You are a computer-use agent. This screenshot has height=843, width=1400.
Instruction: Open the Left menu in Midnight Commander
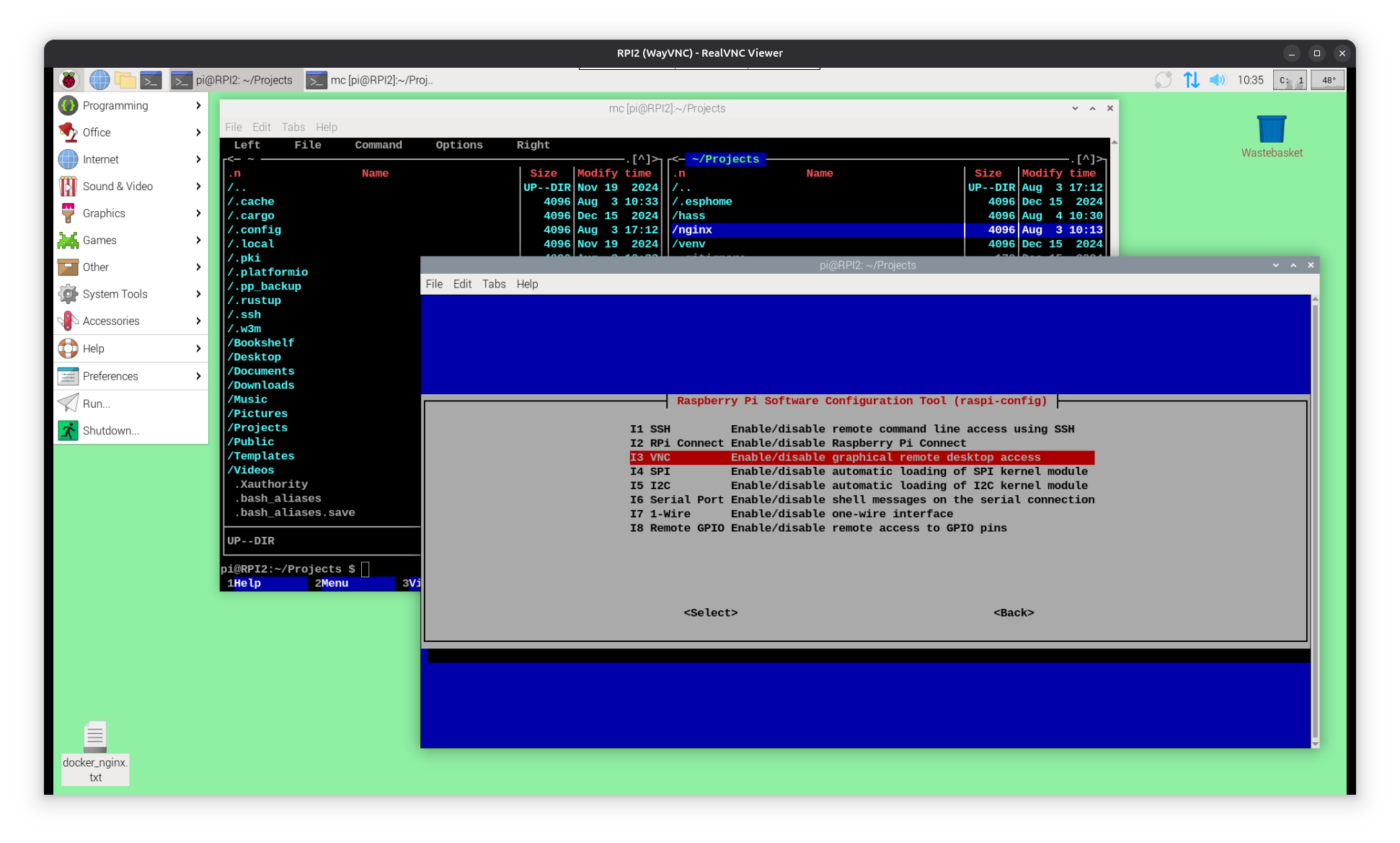coord(247,145)
